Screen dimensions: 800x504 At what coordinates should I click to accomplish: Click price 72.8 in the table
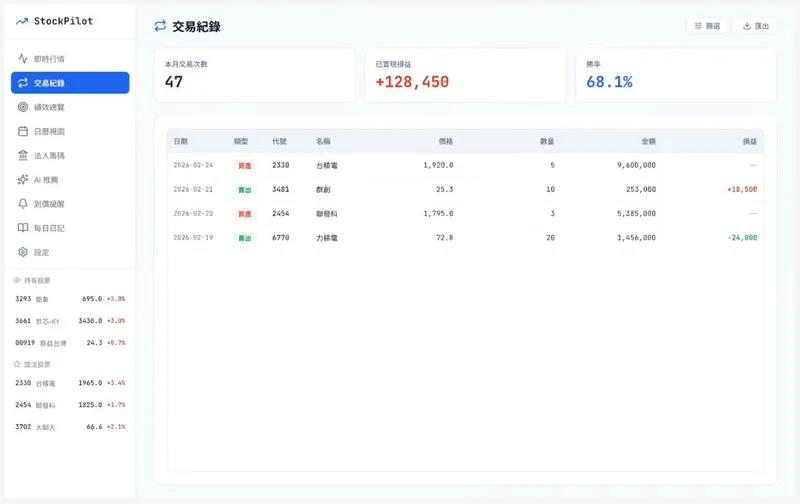444,238
